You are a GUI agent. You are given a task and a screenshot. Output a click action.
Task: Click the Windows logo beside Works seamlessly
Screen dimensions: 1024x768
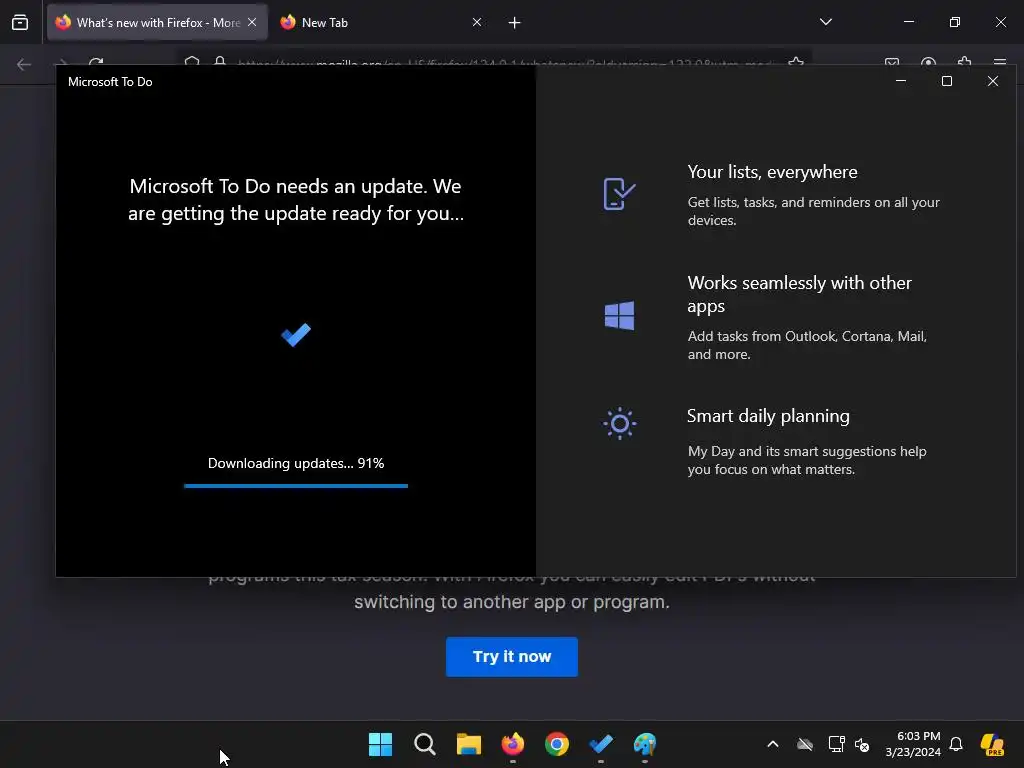(x=619, y=315)
